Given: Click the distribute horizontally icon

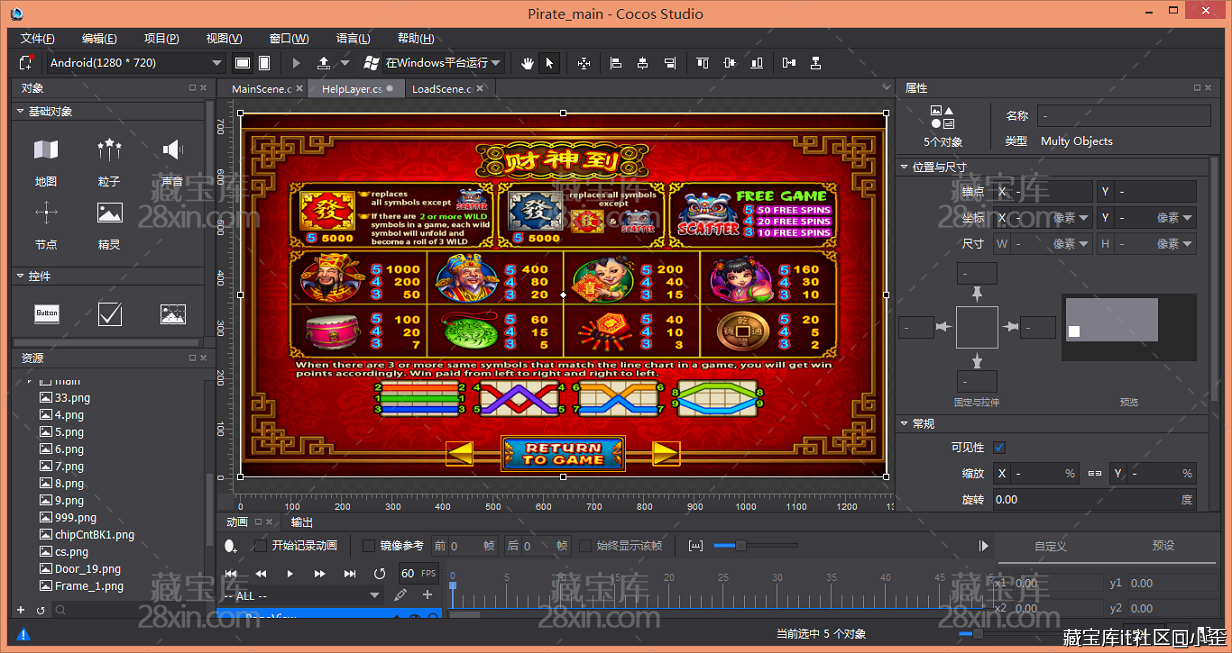Looking at the screenshot, I should 790,63.
